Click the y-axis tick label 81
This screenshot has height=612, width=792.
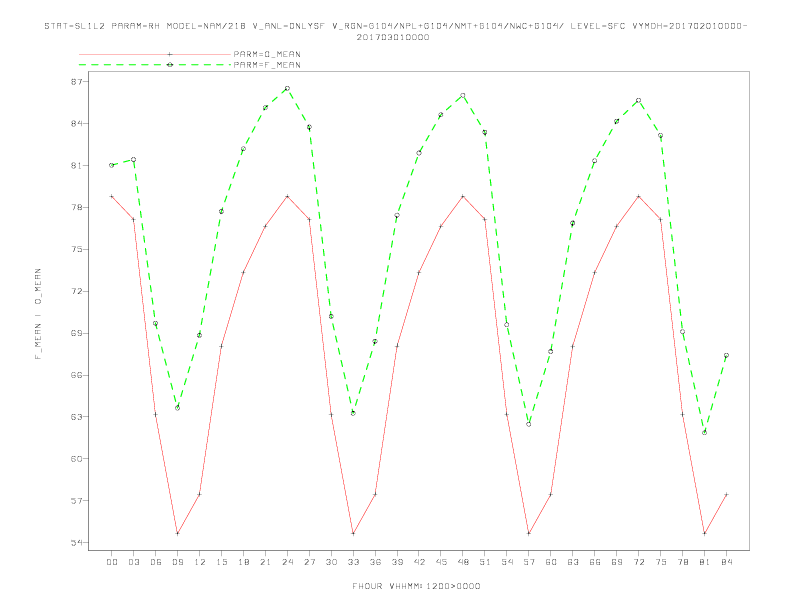click(x=77, y=165)
